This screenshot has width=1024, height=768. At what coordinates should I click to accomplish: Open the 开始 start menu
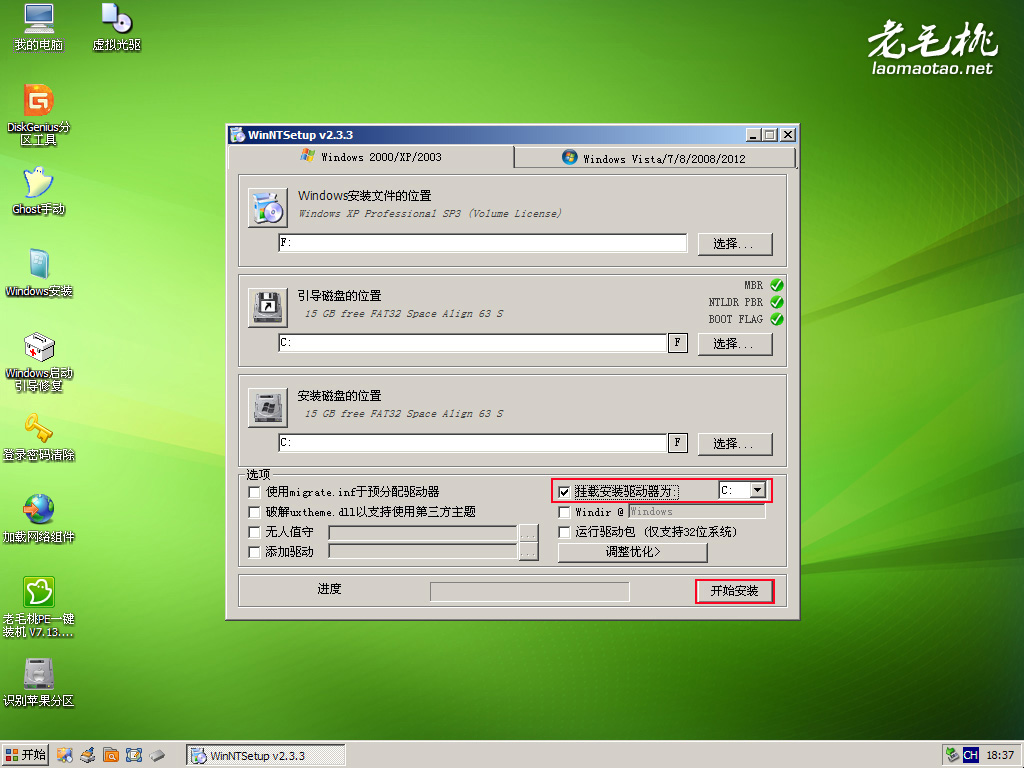[26, 755]
